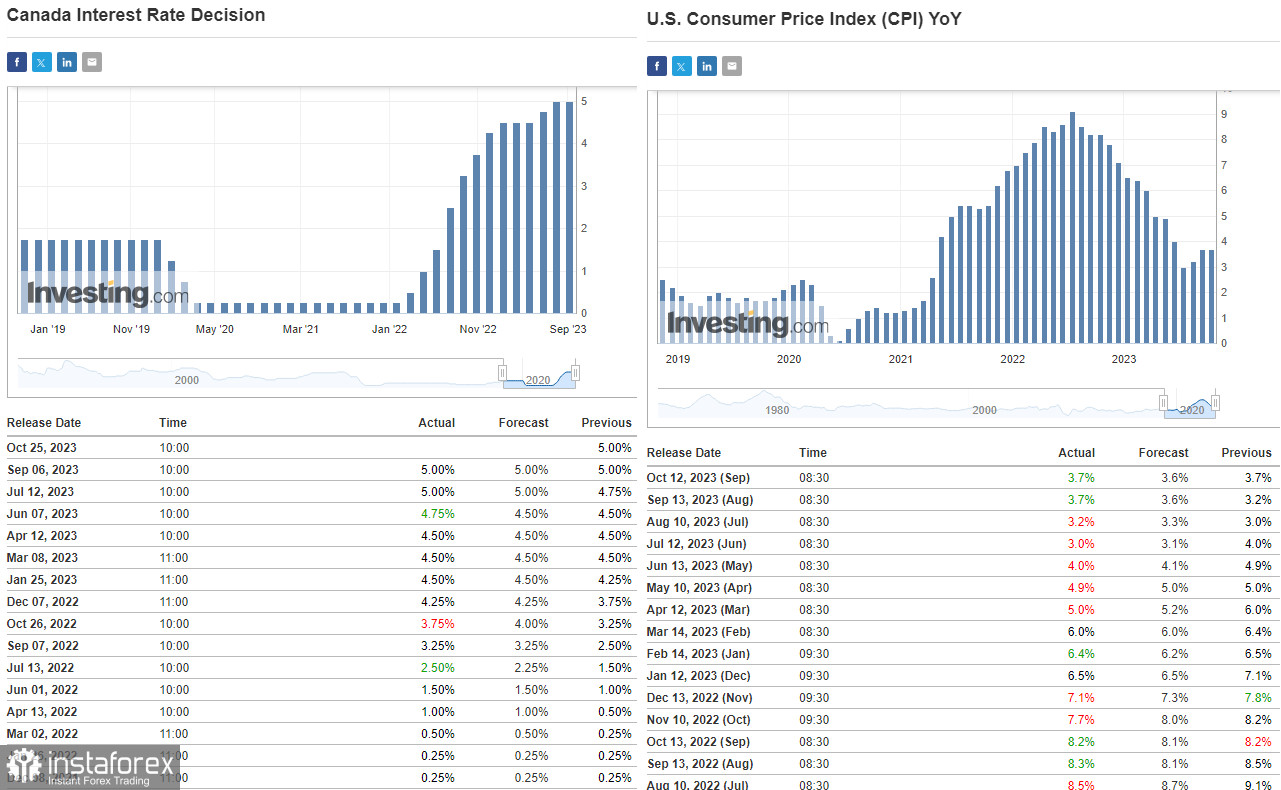Click red 3.2% actual for Aug 10, 2023

click(1081, 522)
